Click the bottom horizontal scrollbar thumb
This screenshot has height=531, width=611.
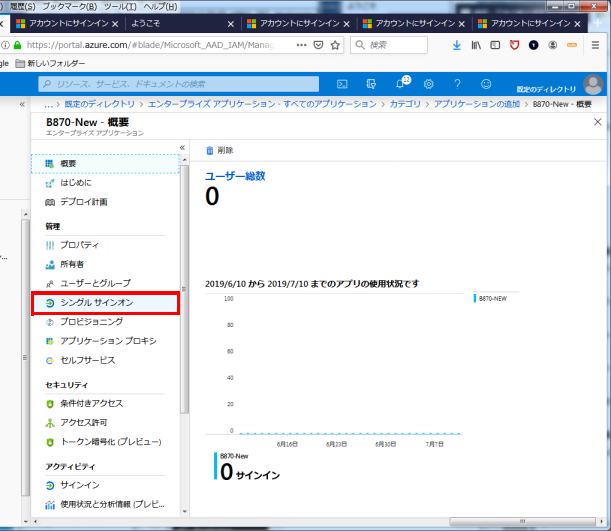tap(522, 521)
